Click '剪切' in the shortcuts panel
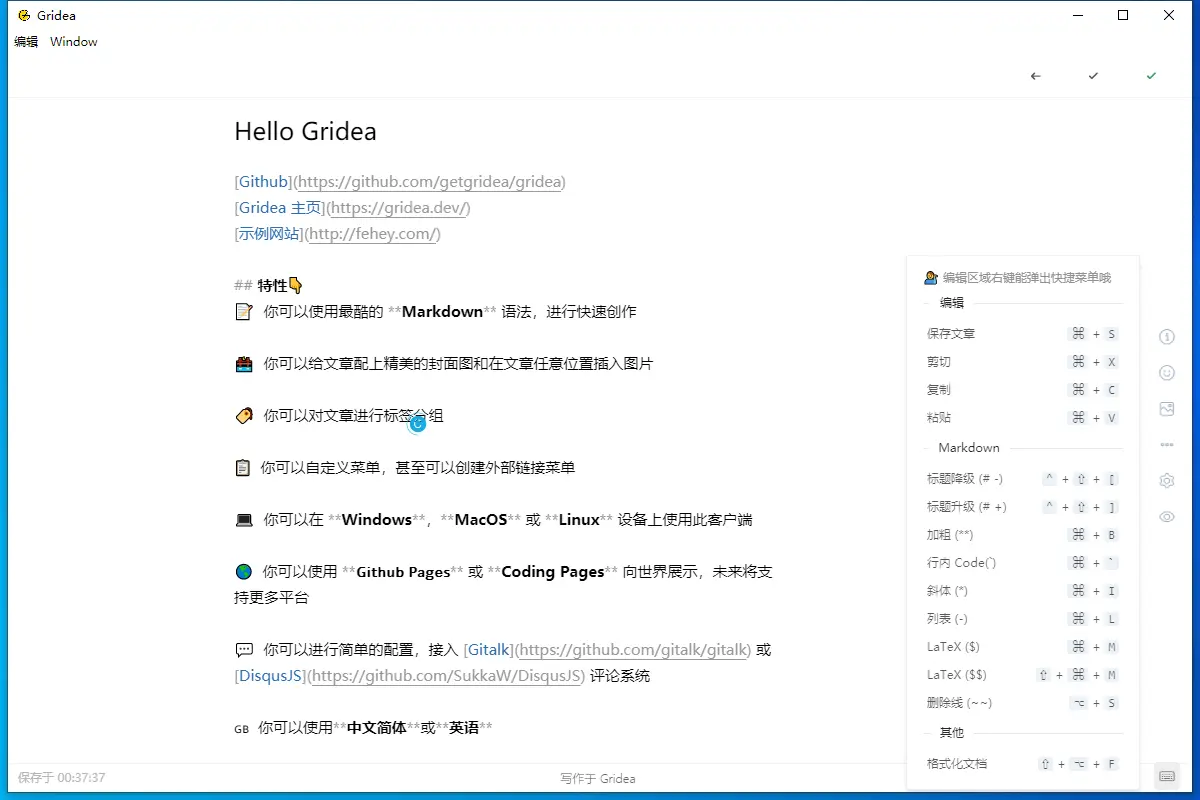Image resolution: width=1200 pixels, height=800 pixels. click(x=939, y=362)
